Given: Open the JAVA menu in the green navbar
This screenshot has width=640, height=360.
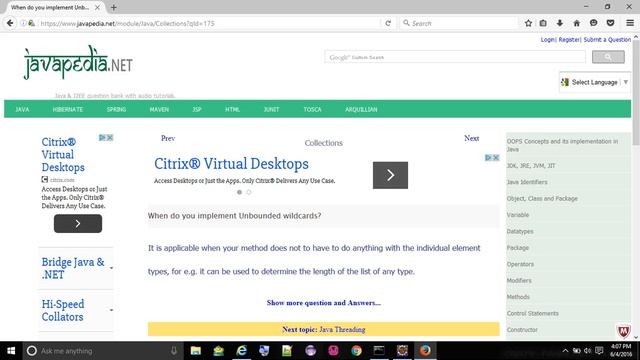Looking at the screenshot, I should tap(22, 109).
